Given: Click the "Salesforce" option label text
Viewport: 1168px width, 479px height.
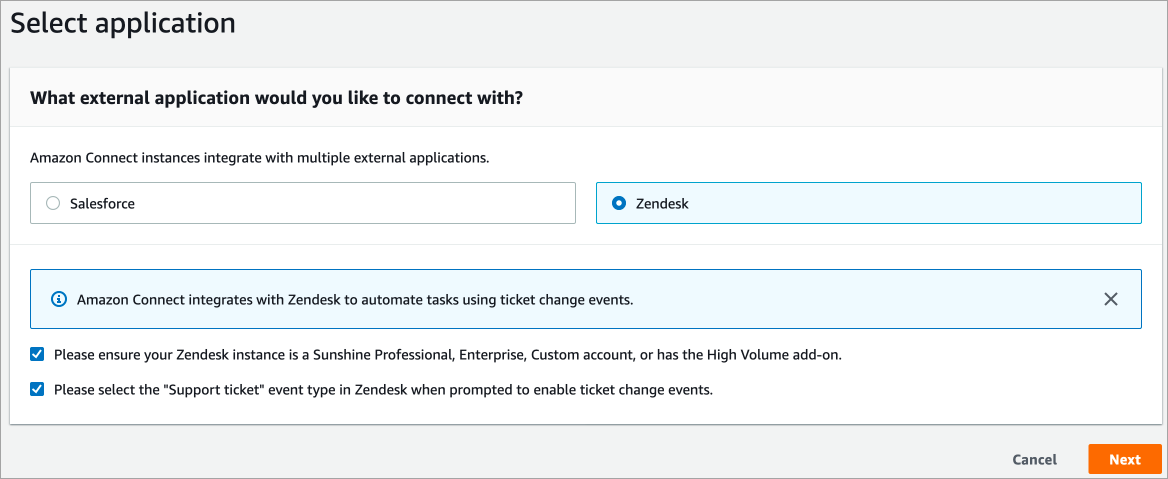Looking at the screenshot, I should coord(102,203).
